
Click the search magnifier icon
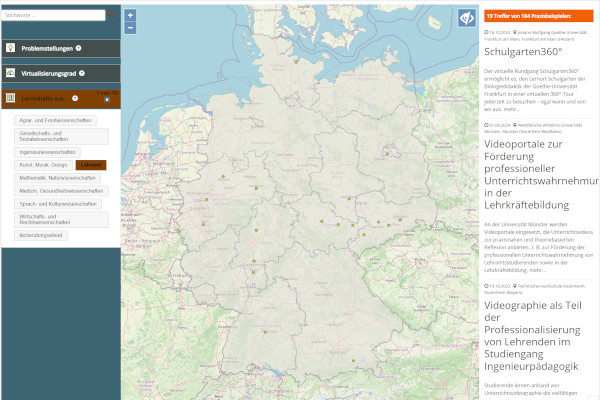112,16
